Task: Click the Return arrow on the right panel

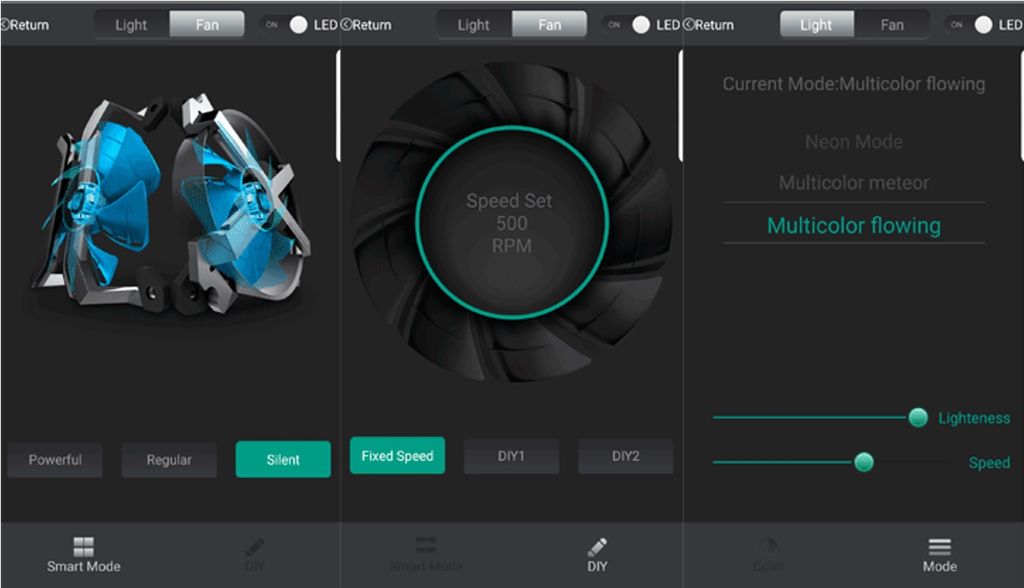Action: [x=706, y=23]
